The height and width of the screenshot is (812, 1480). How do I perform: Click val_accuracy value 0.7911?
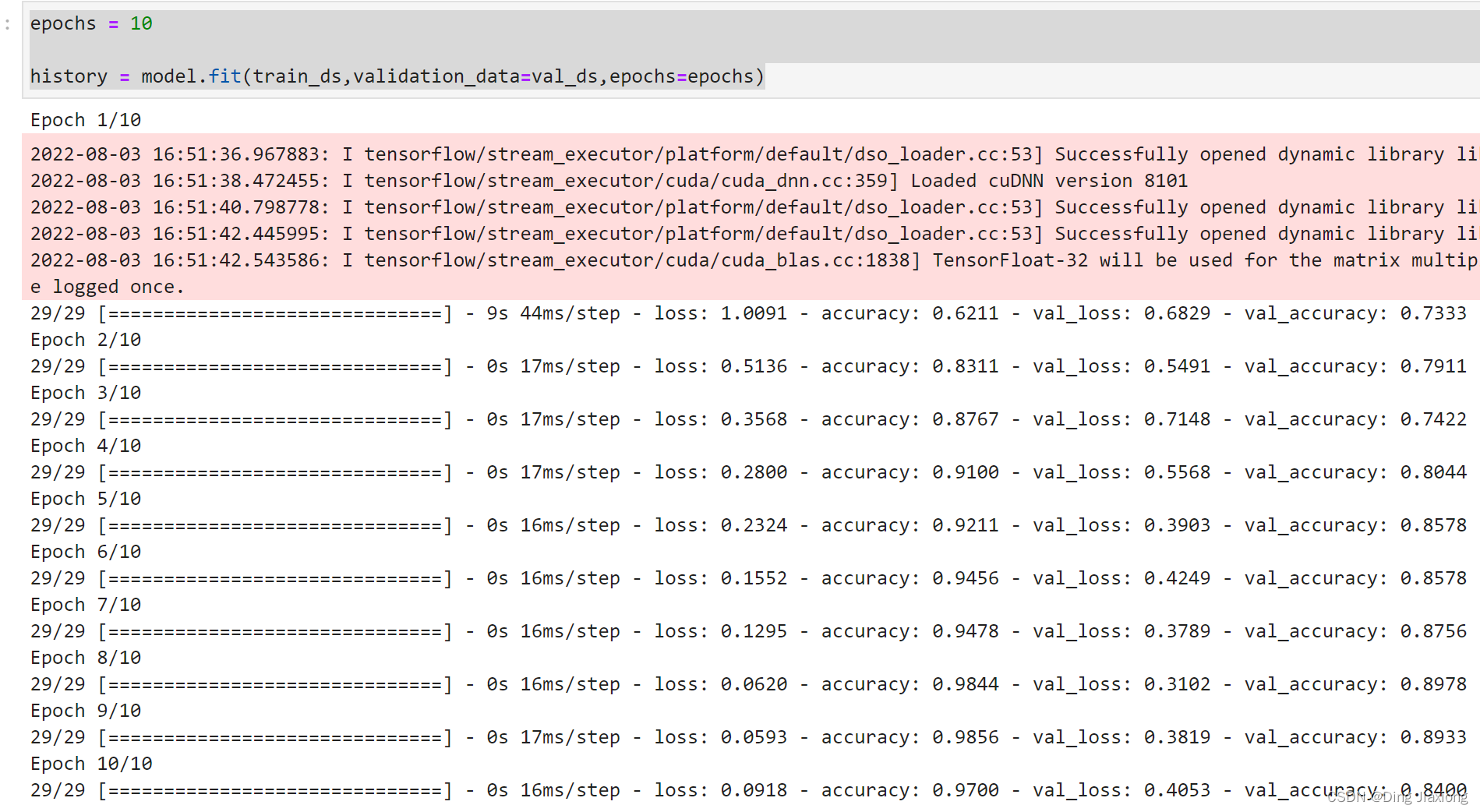(1433, 366)
